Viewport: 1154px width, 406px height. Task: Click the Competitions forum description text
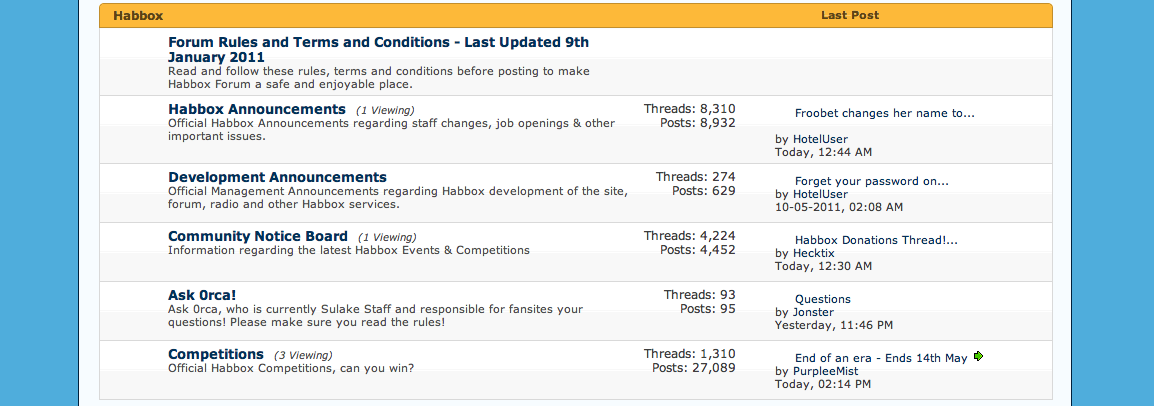pyautogui.click(x=291, y=368)
